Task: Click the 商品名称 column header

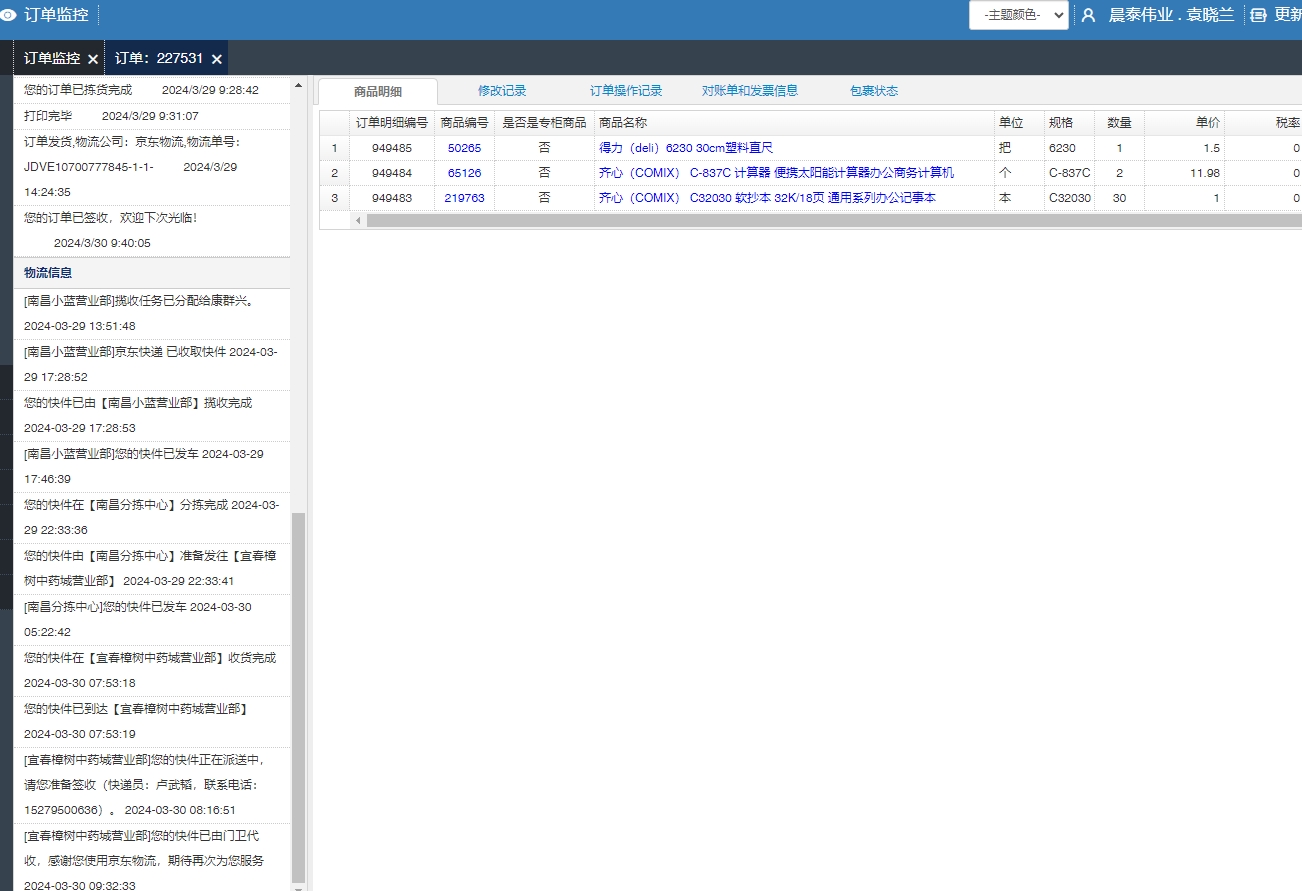Action: tap(794, 123)
